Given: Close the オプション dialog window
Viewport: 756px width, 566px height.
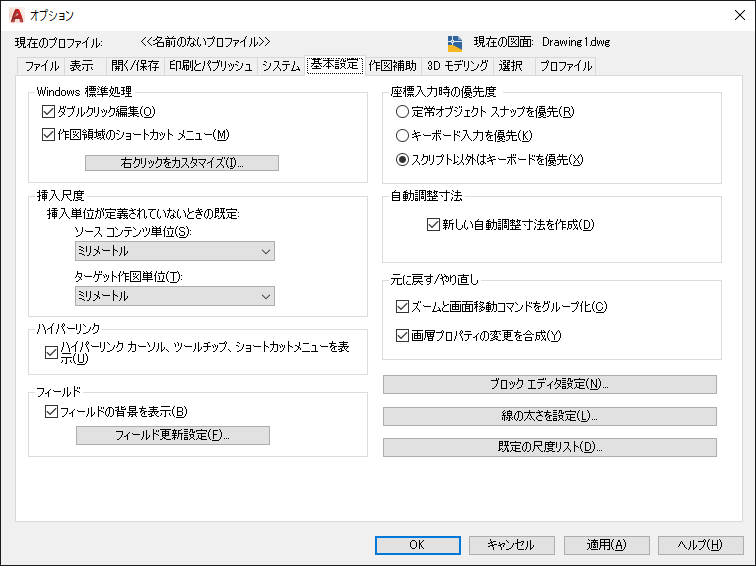Looking at the screenshot, I should point(733,15).
